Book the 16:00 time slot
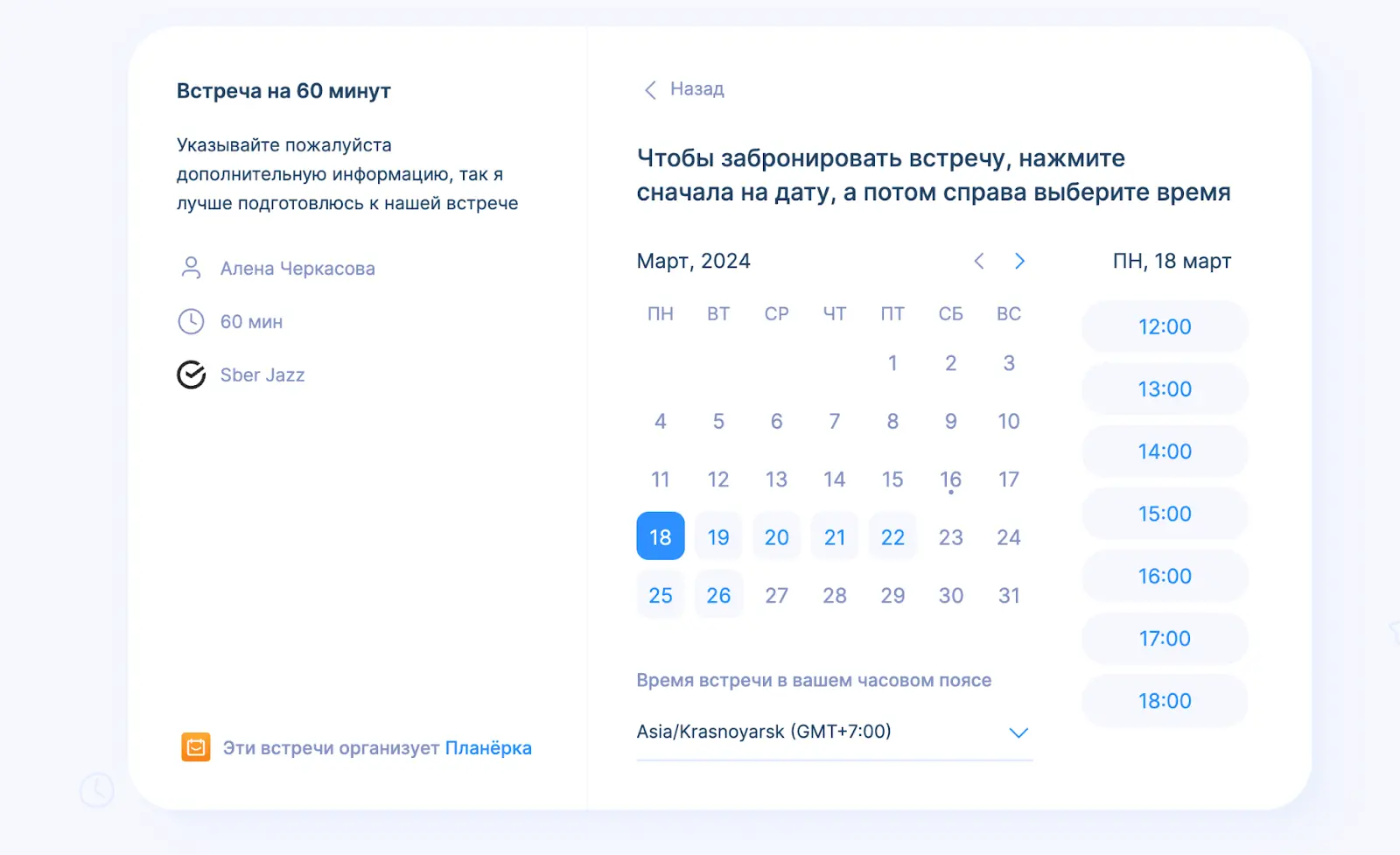Image resolution: width=1400 pixels, height=855 pixels. [x=1165, y=576]
